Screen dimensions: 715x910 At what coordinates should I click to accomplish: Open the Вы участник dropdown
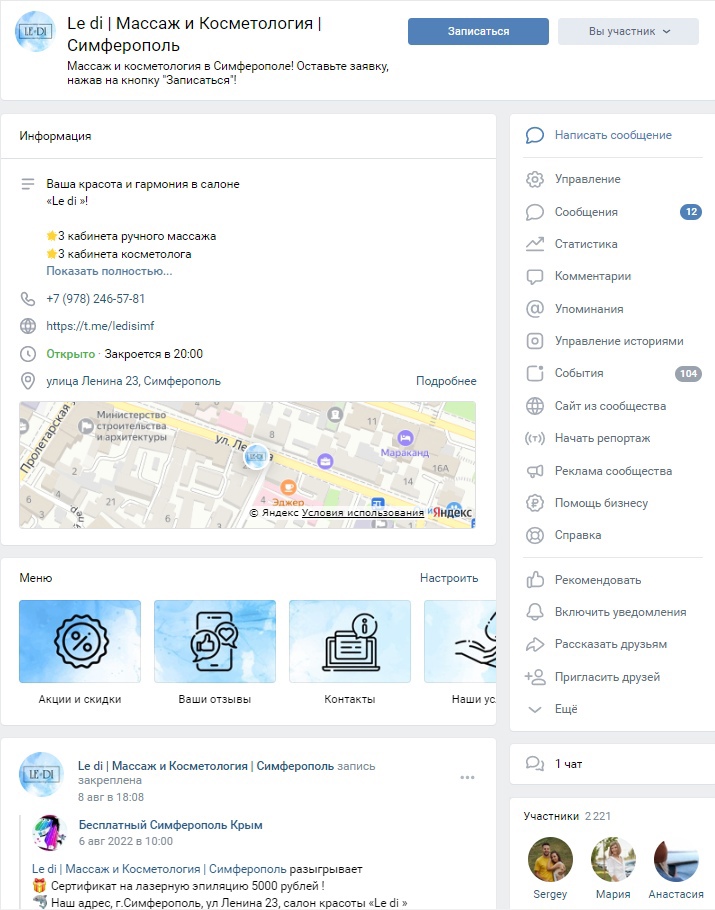[628, 31]
